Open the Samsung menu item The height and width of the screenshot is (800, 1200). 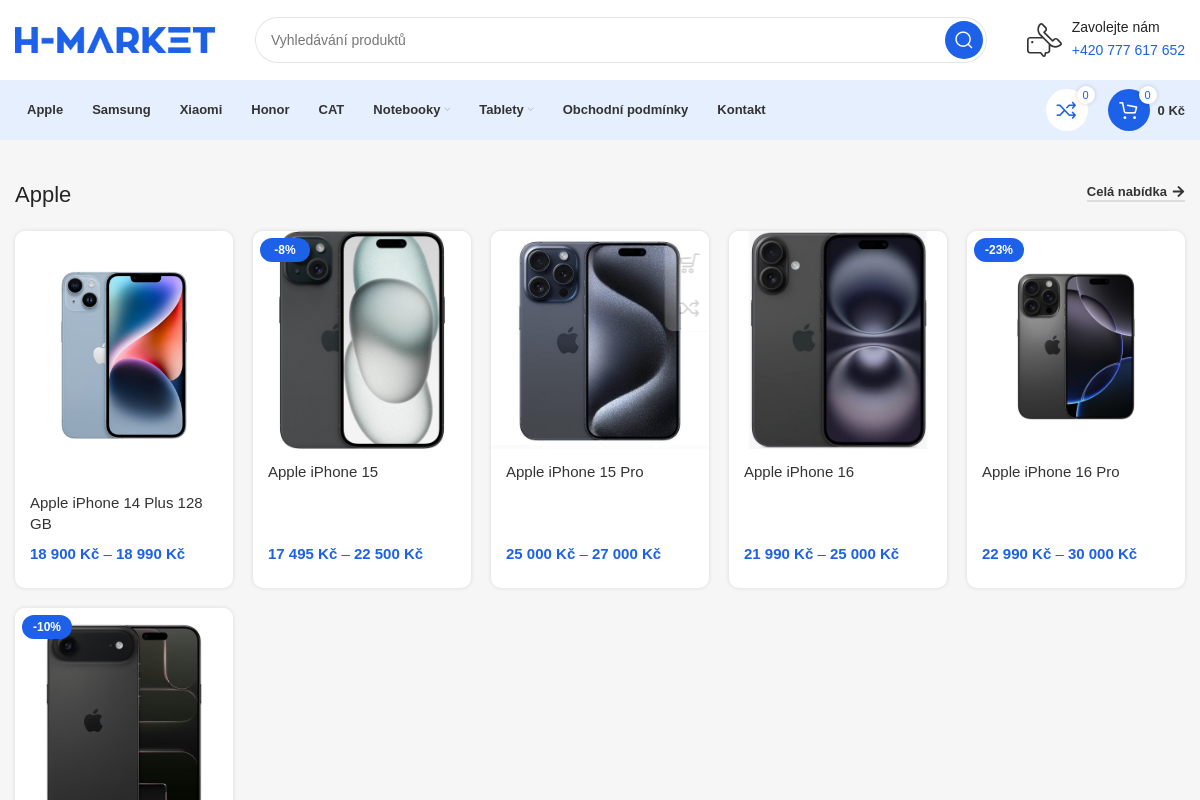(x=121, y=110)
